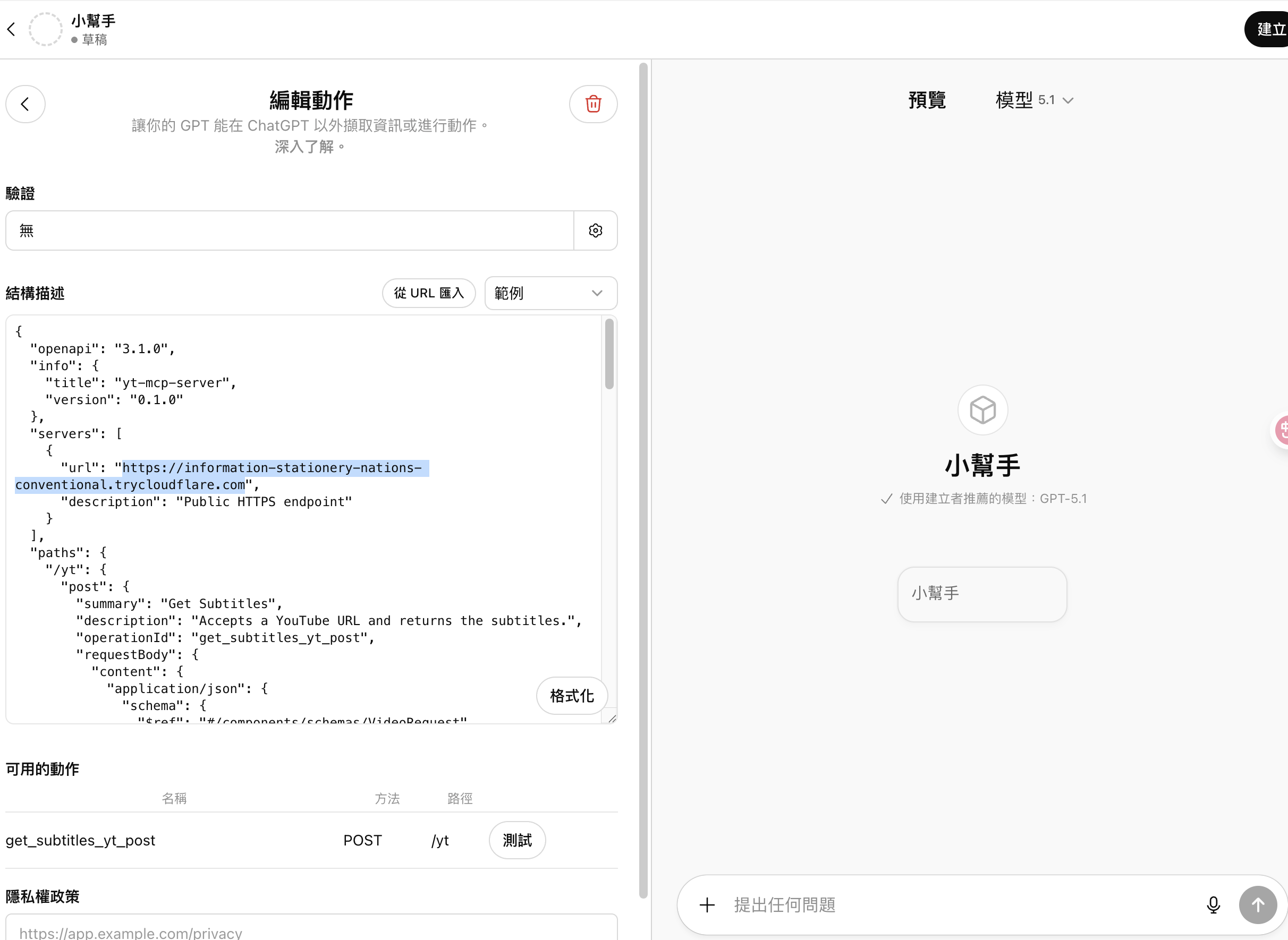Click the dashed circle profile image placeholder
The height and width of the screenshot is (940, 1288).
(46, 29)
